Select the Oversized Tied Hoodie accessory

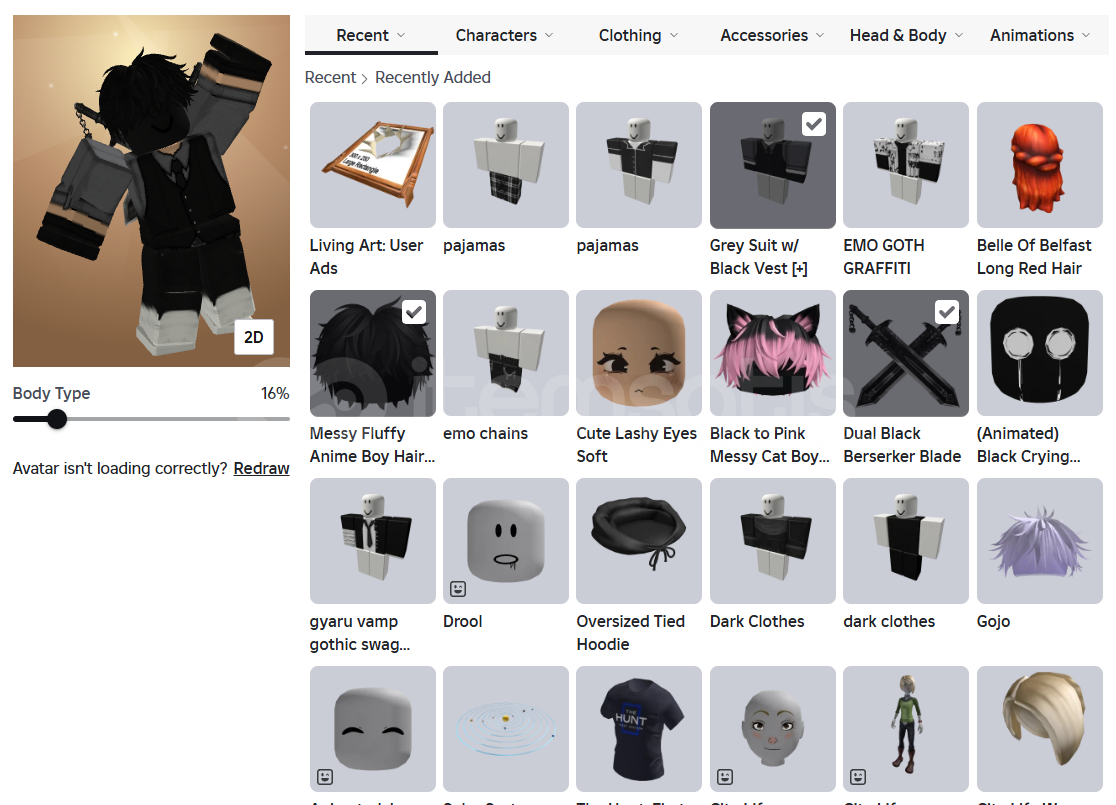pos(638,541)
